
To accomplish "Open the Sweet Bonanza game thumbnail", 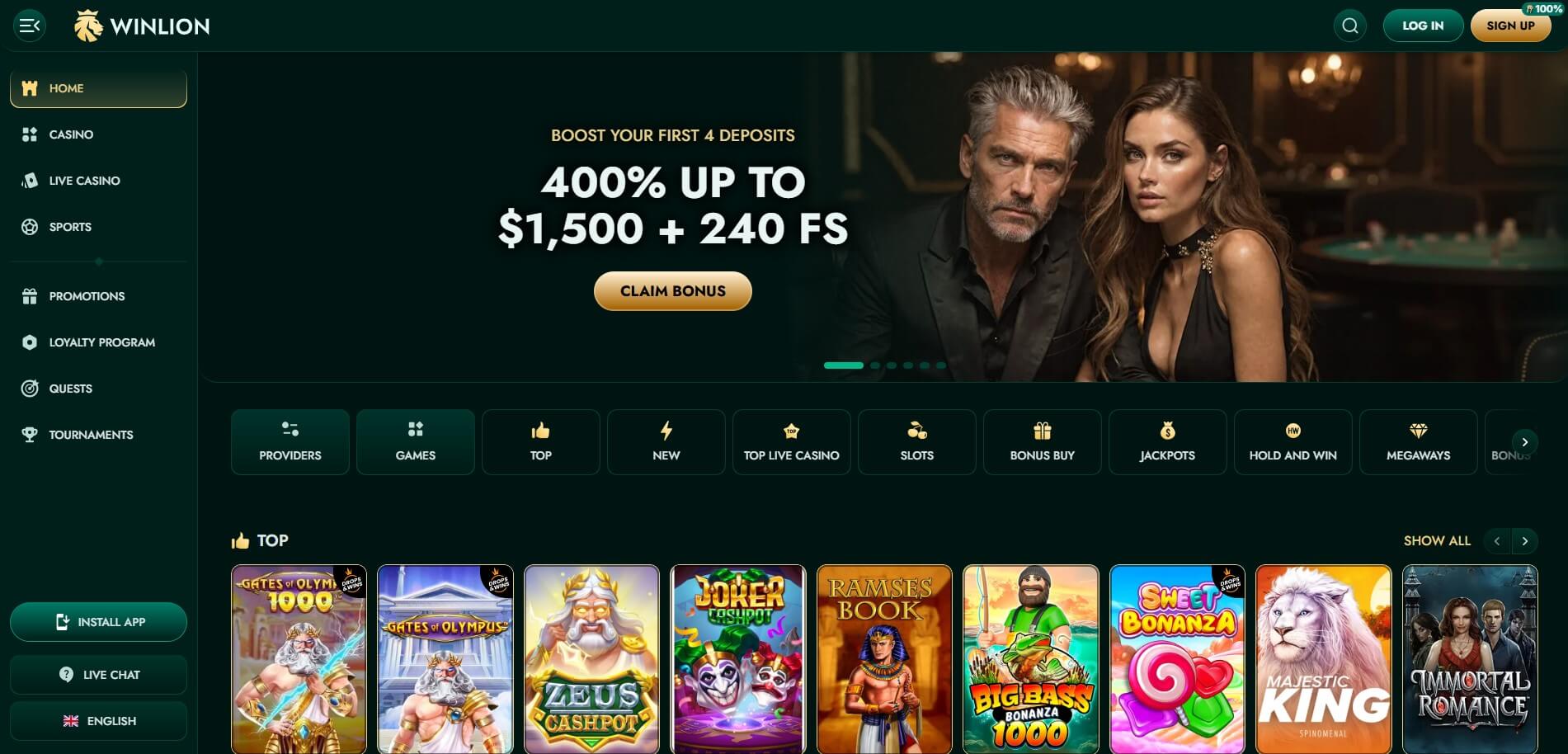I will coord(1177,659).
